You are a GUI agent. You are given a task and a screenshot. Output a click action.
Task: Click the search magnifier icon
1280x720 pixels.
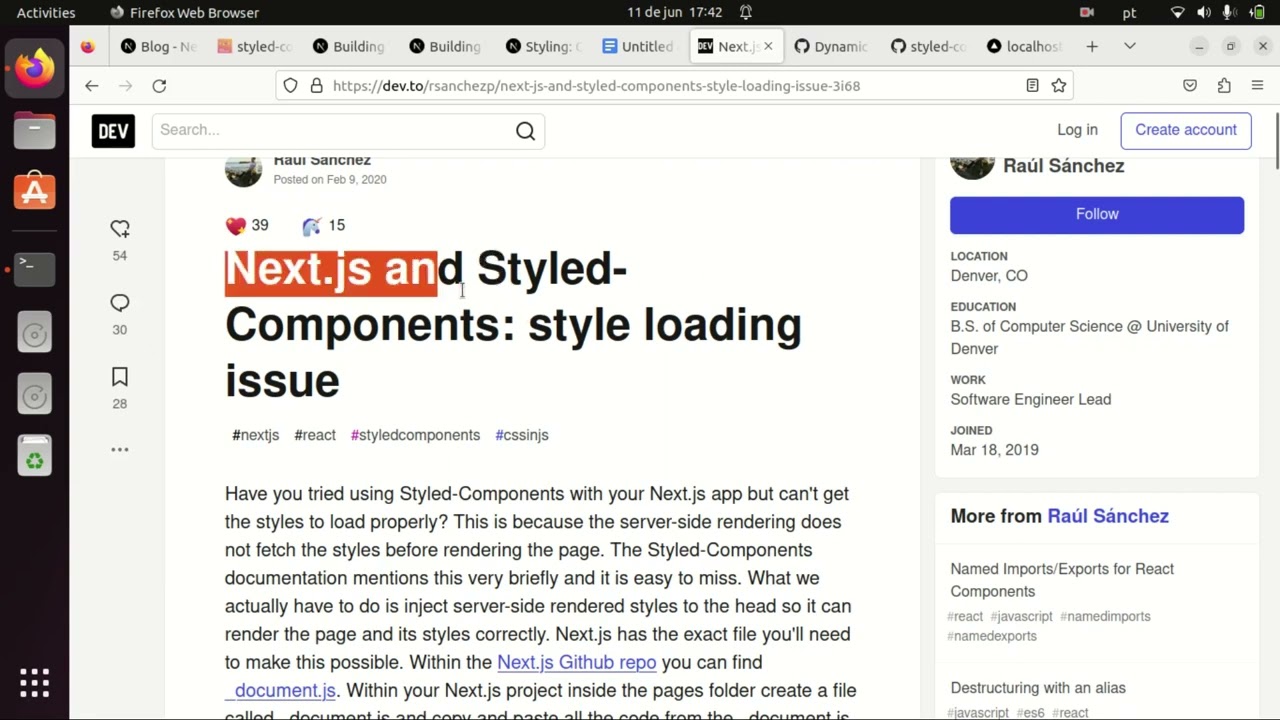tap(525, 131)
